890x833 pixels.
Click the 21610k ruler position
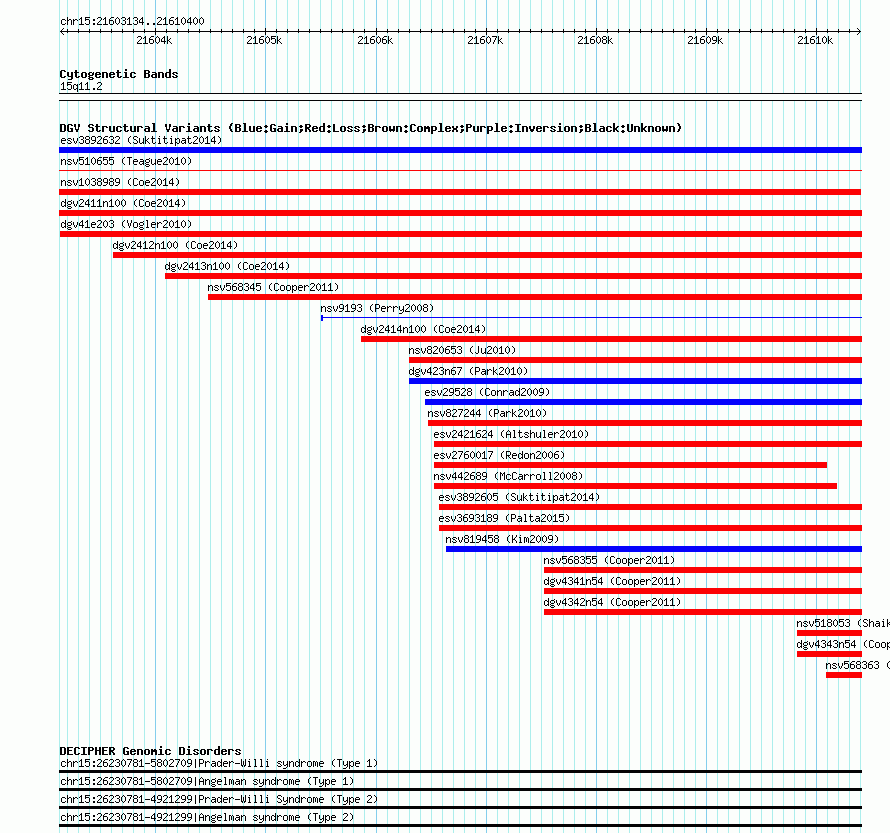click(816, 40)
